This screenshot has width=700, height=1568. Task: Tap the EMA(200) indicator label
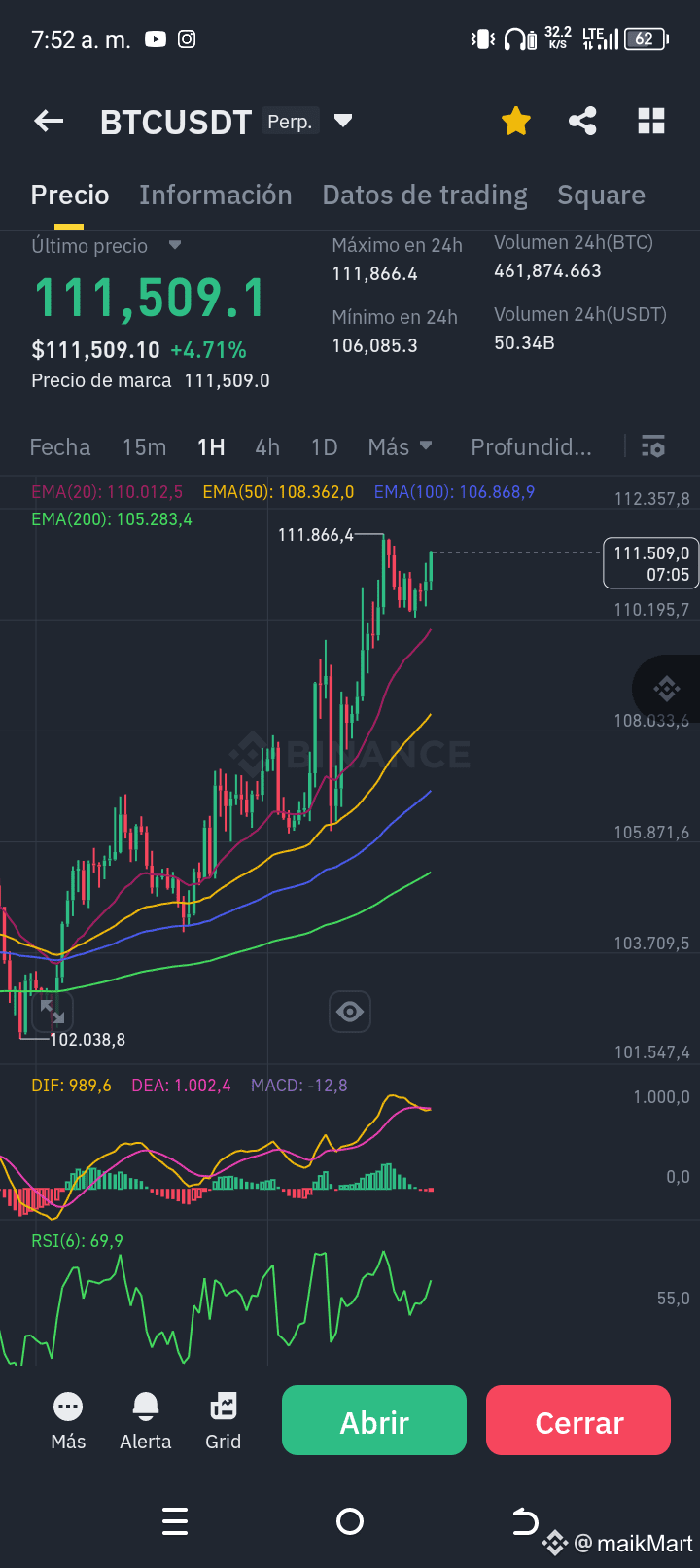[x=112, y=519]
